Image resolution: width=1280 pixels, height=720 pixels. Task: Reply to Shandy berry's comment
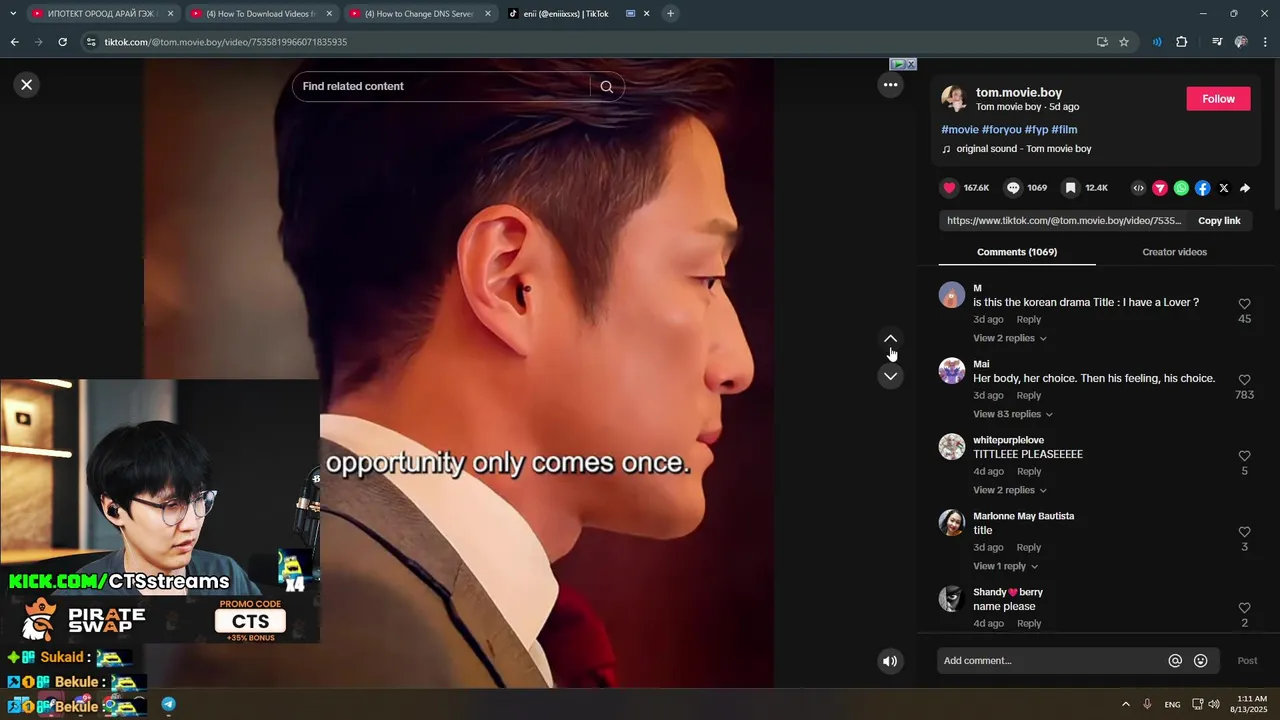[1029, 624]
